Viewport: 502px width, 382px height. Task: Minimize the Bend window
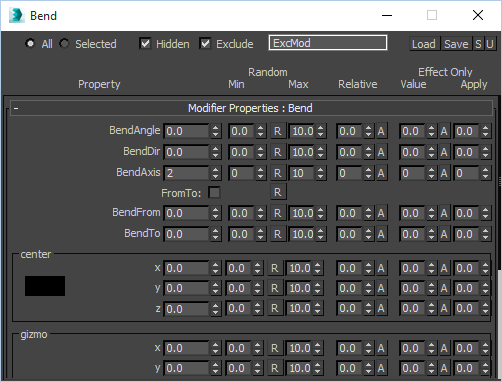[x=387, y=15]
